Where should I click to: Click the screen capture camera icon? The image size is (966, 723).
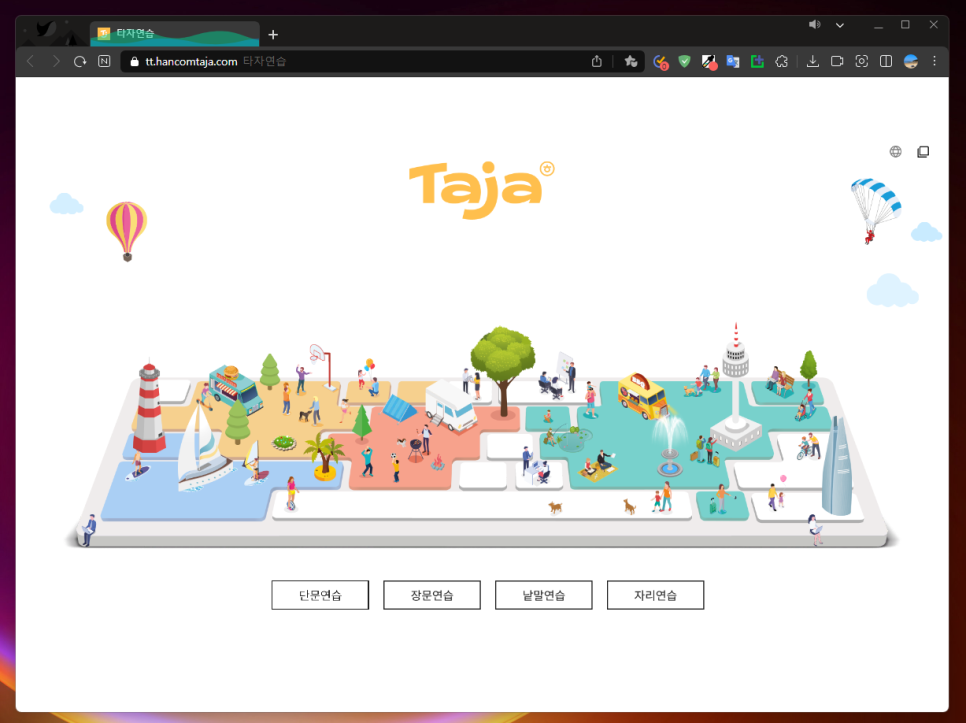(x=861, y=61)
